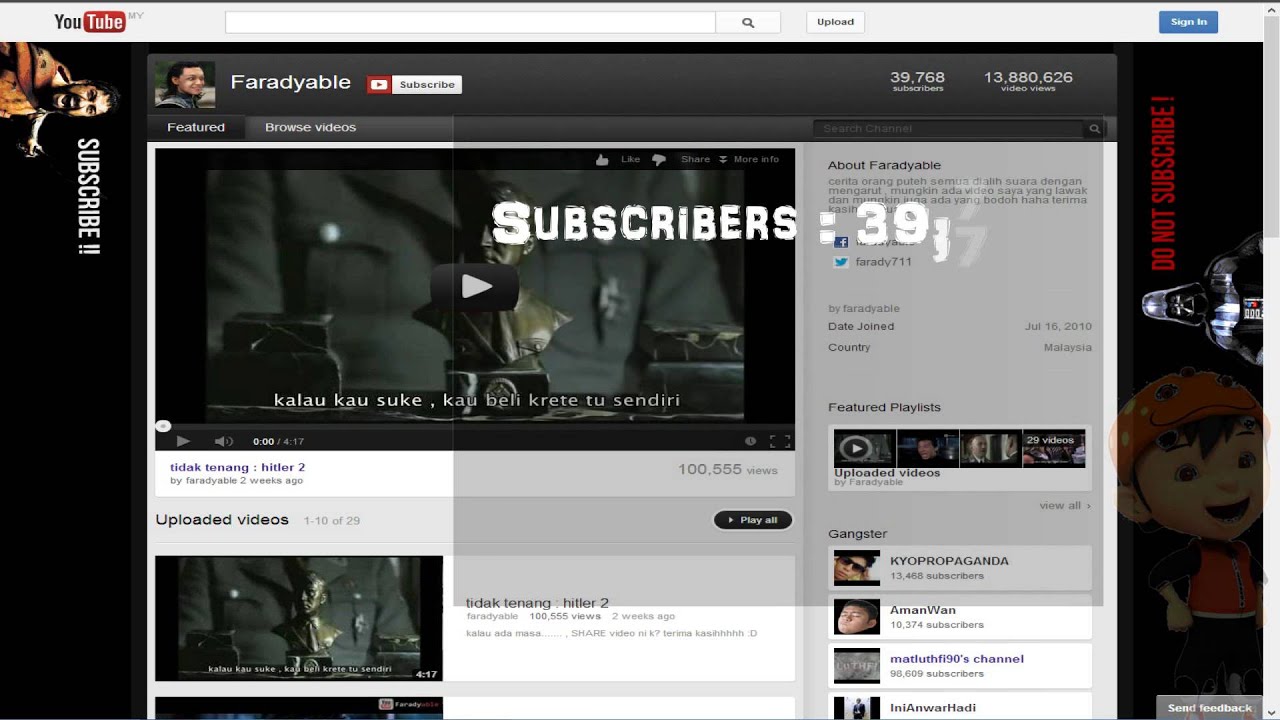Click the watch later clock icon
1280x720 pixels.
[750, 441]
